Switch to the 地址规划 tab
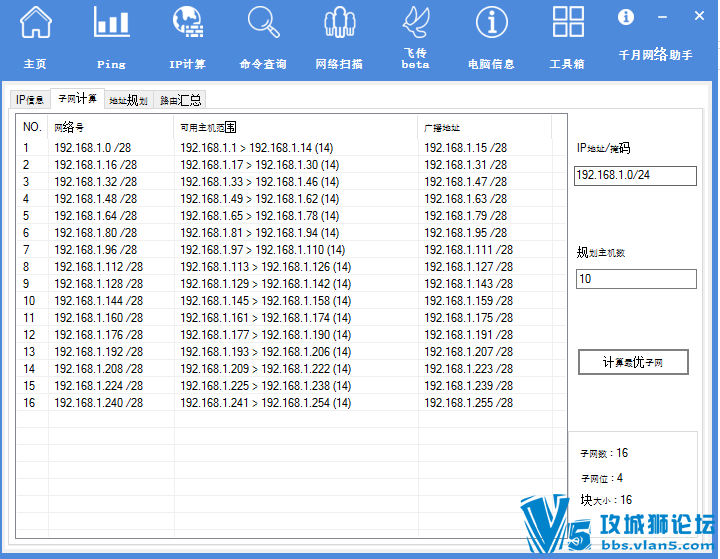The image size is (720, 559). pos(129,100)
